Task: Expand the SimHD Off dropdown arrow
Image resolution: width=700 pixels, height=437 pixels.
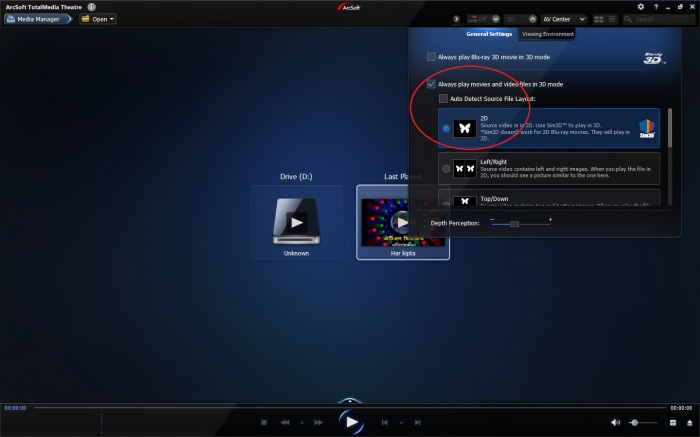Action: point(496,19)
